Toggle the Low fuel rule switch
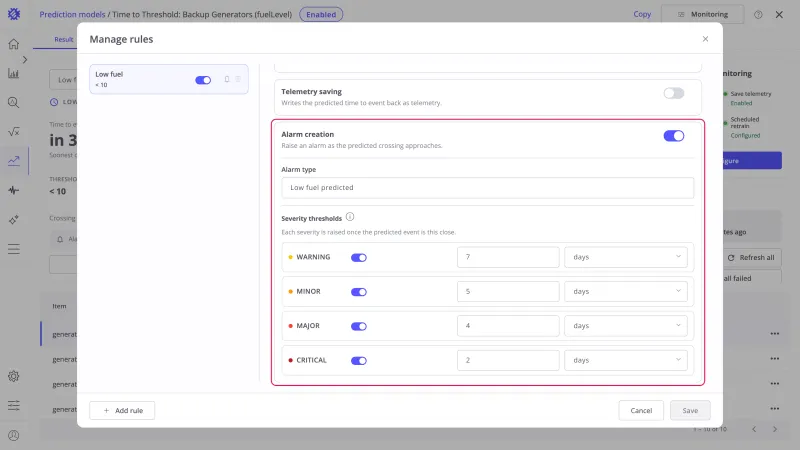The width and height of the screenshot is (800, 450). pyautogui.click(x=203, y=80)
